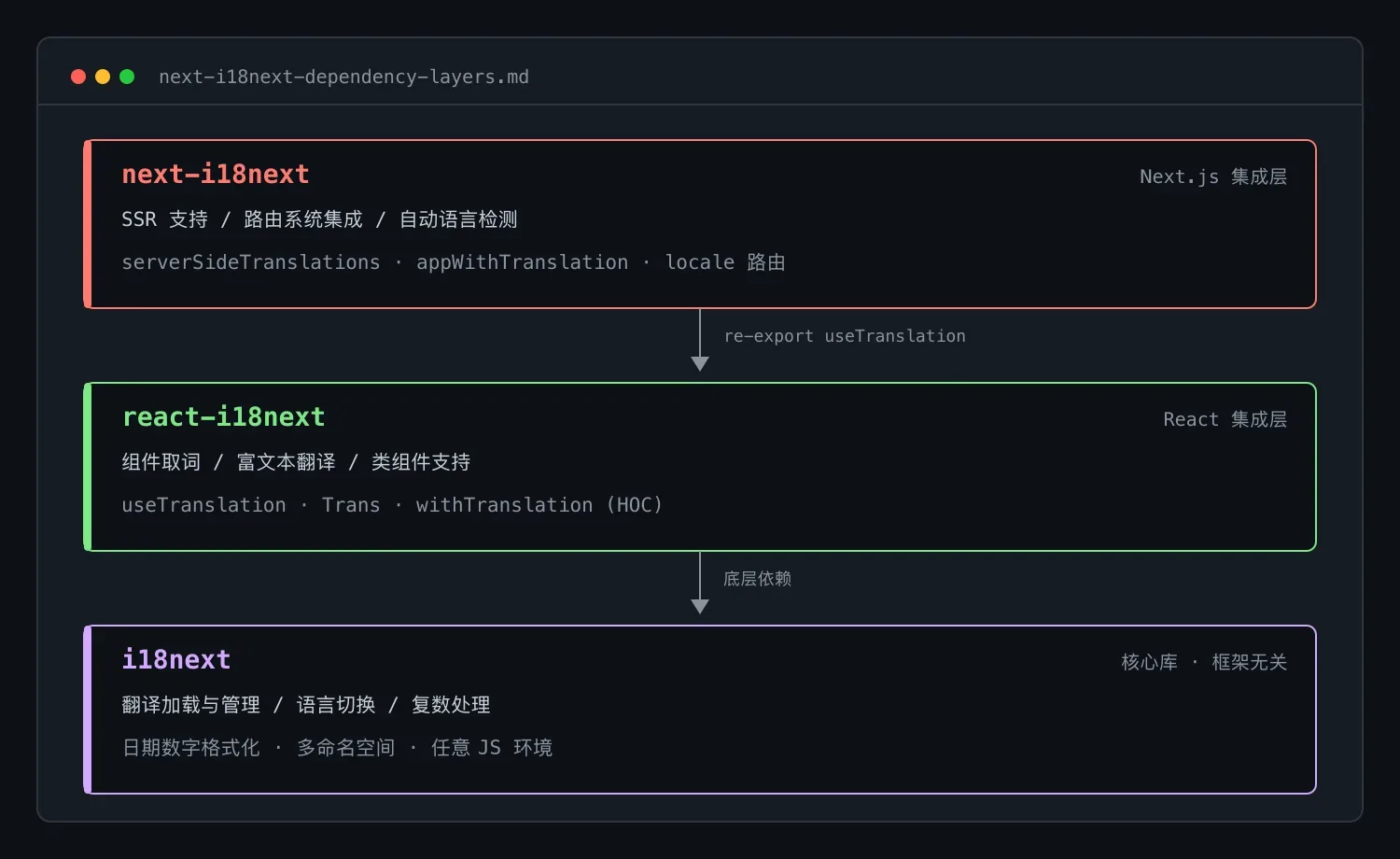1400x859 pixels.
Task: Select 'SSR 支持 / 路由系统集成 / 自动语言检测' line
Action: tap(319, 219)
